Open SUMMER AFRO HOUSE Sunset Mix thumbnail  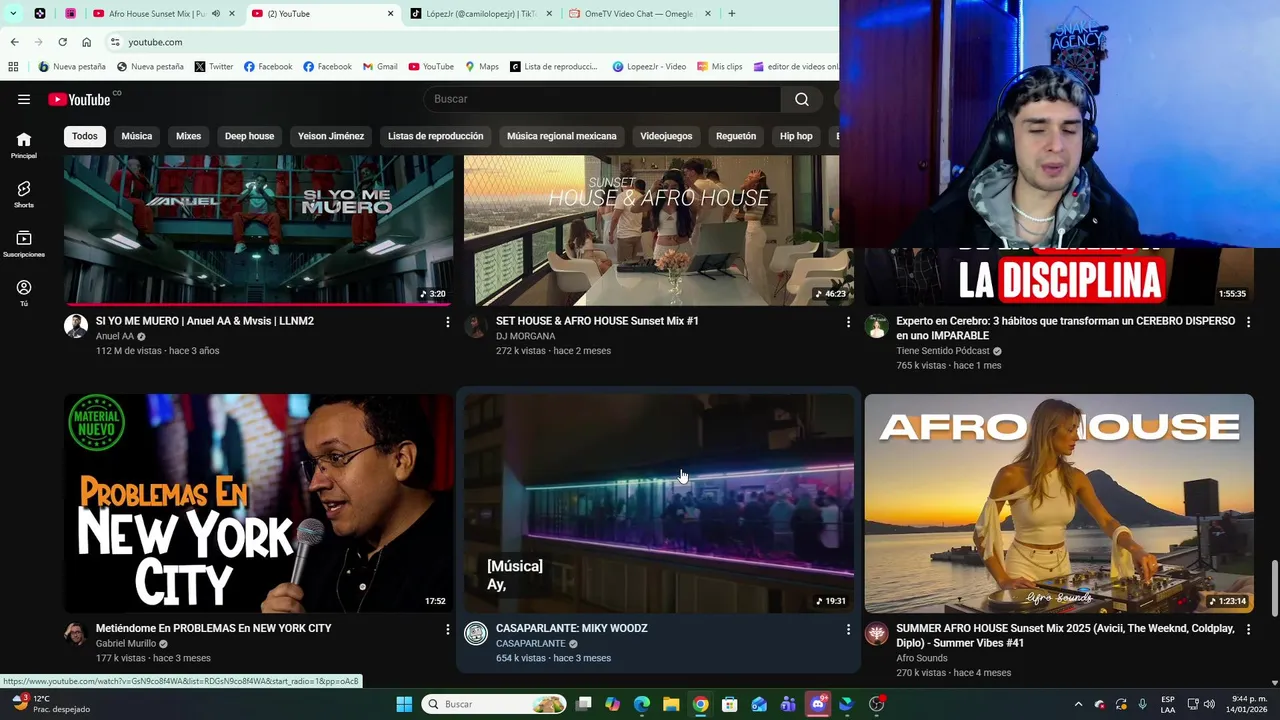coord(1058,503)
